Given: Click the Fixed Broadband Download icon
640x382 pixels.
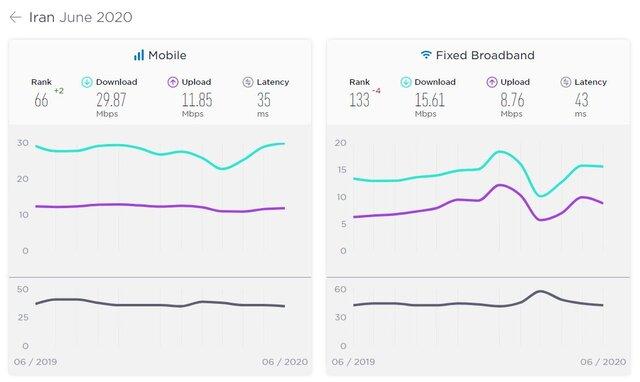Looking at the screenshot, I should [406, 82].
